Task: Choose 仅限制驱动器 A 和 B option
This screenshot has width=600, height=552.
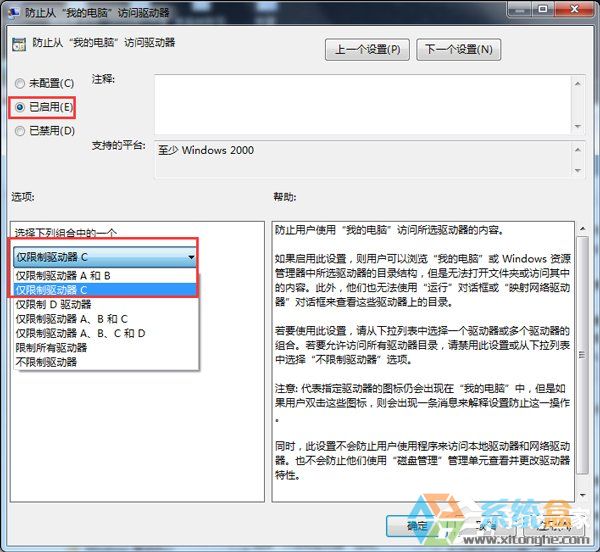Action: (106, 275)
